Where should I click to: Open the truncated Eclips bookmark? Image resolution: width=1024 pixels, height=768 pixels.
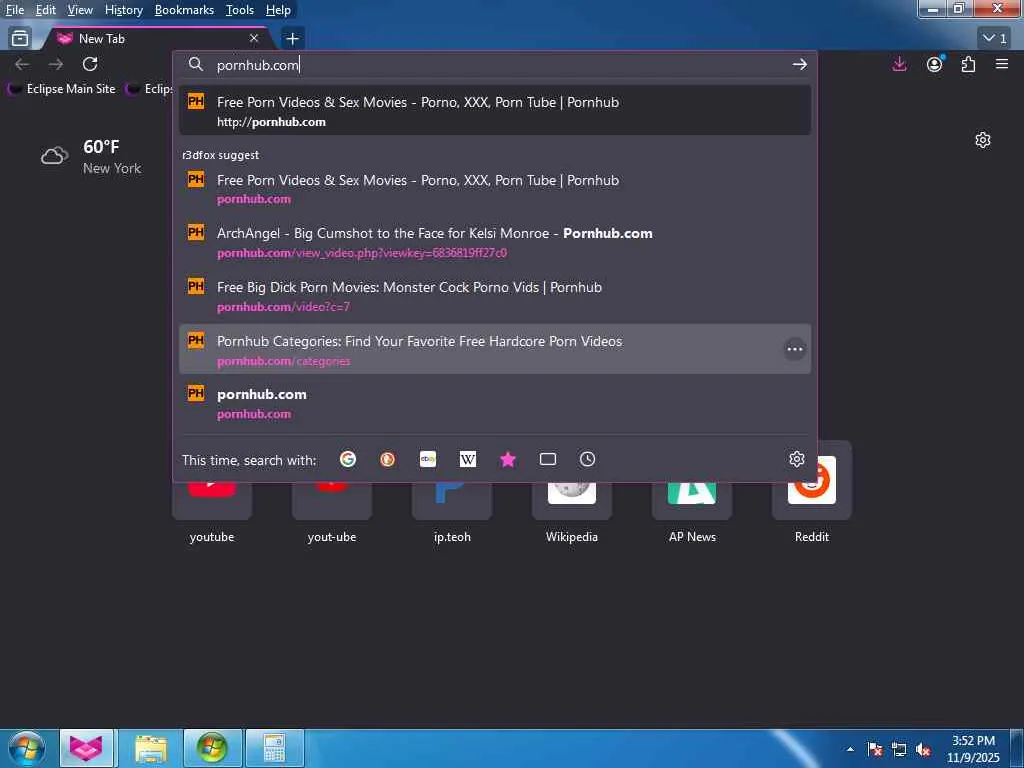tap(149, 89)
